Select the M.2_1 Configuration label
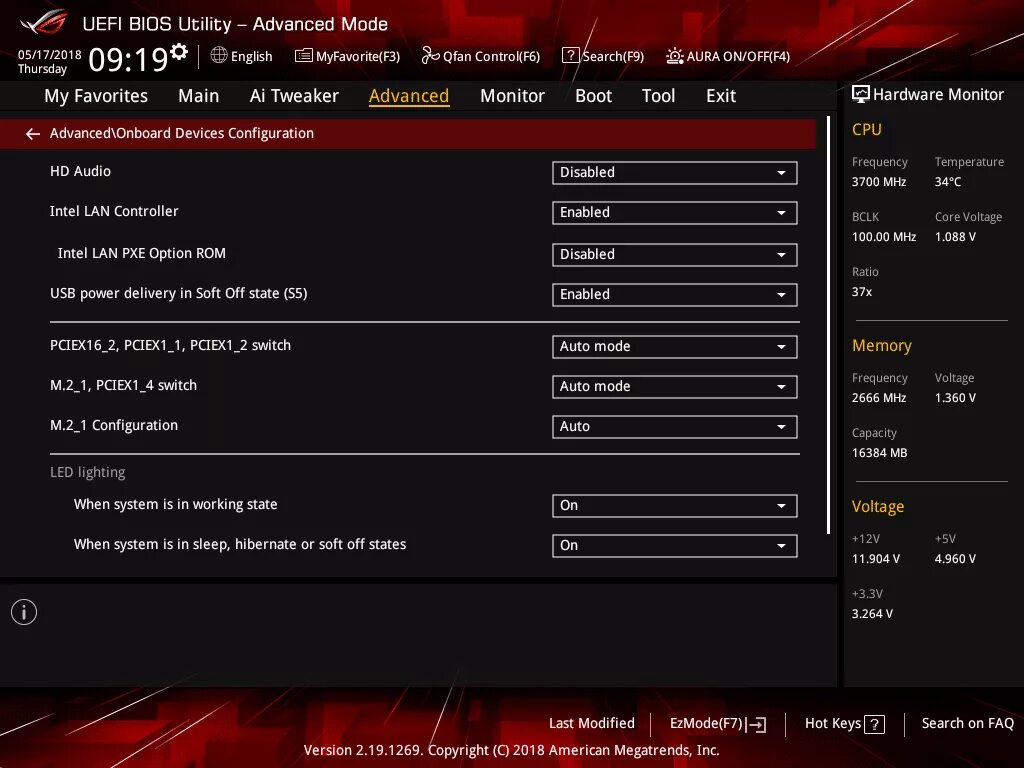Screen dimensions: 1024x768 click(x=114, y=425)
